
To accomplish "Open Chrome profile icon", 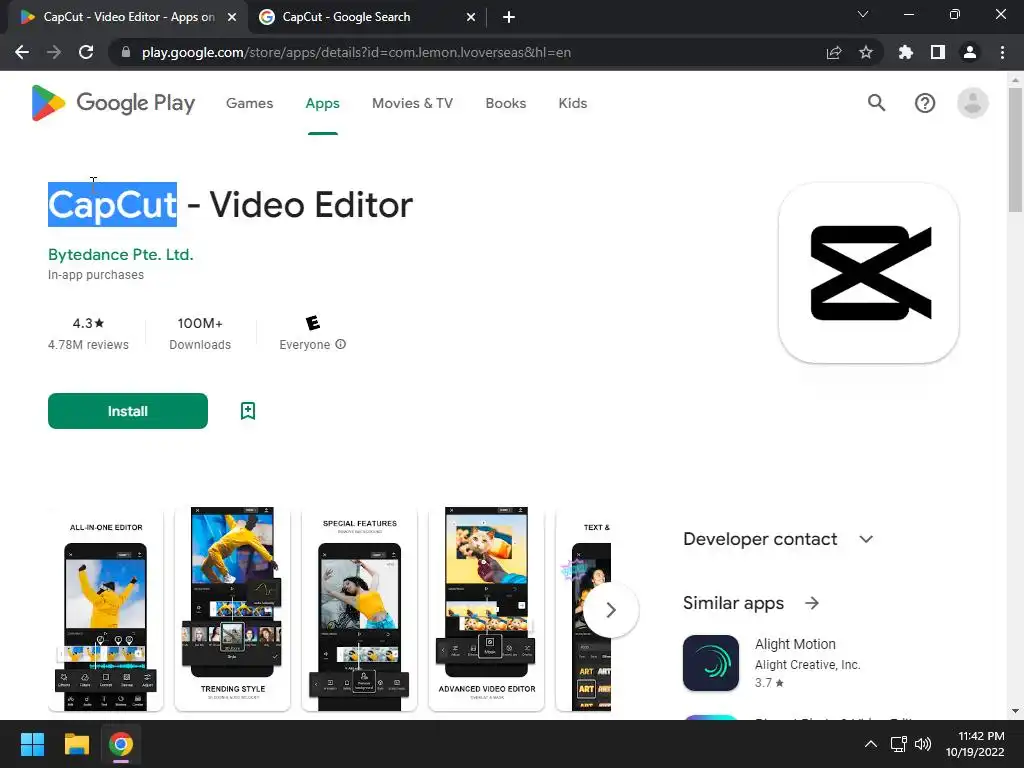I will [x=970, y=52].
